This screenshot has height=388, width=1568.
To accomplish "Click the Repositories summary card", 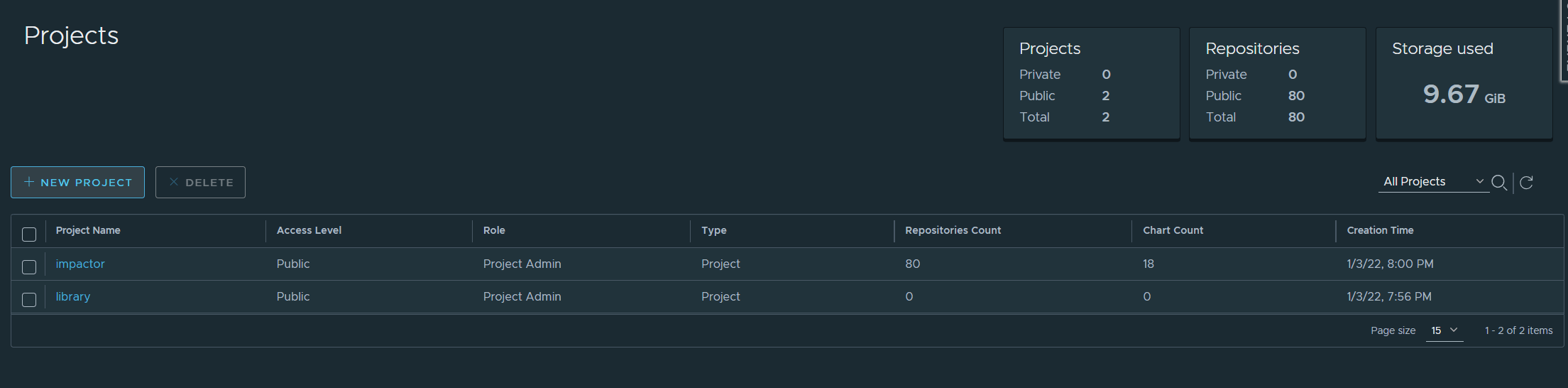I will tap(1277, 83).
